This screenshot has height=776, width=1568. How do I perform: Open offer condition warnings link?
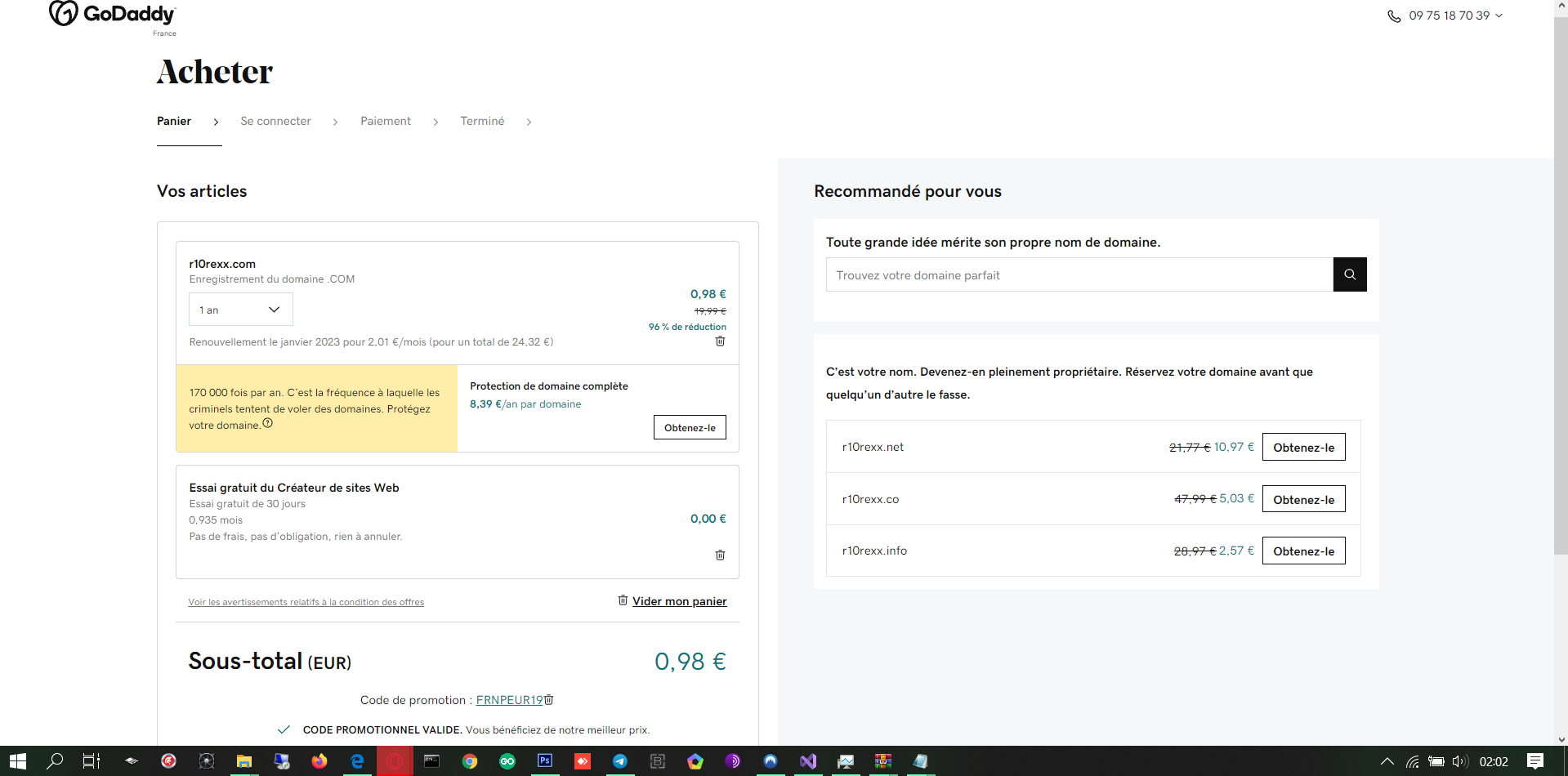[306, 602]
